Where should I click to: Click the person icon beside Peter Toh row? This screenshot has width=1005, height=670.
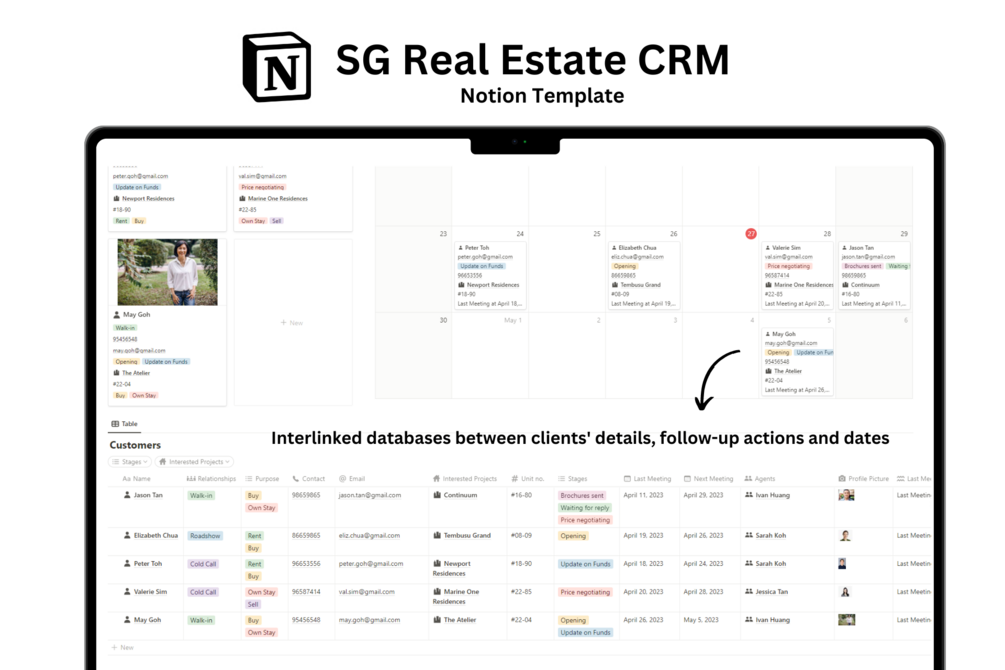pyautogui.click(x=127, y=564)
